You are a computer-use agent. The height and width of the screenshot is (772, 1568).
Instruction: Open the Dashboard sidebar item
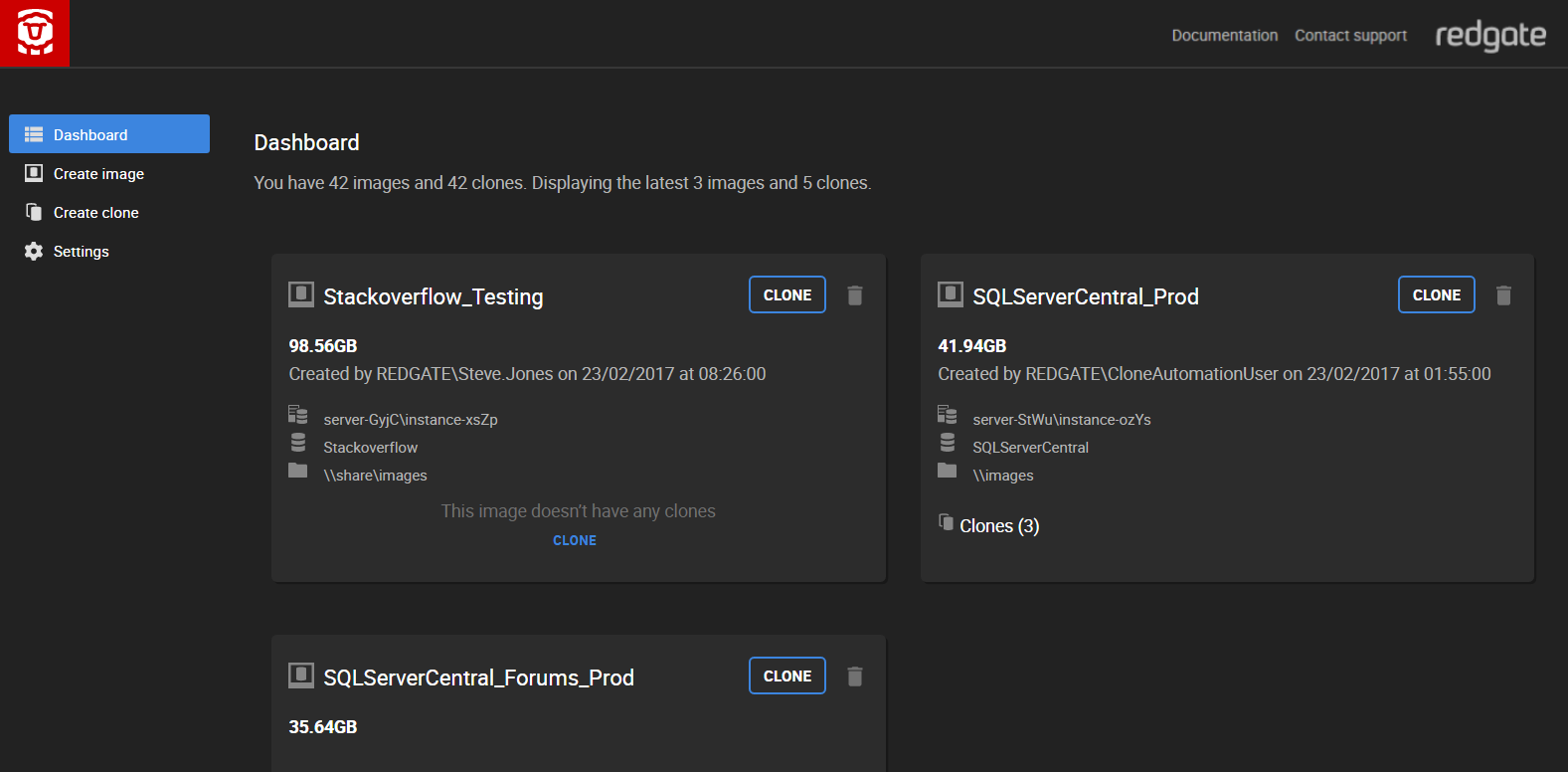point(109,134)
